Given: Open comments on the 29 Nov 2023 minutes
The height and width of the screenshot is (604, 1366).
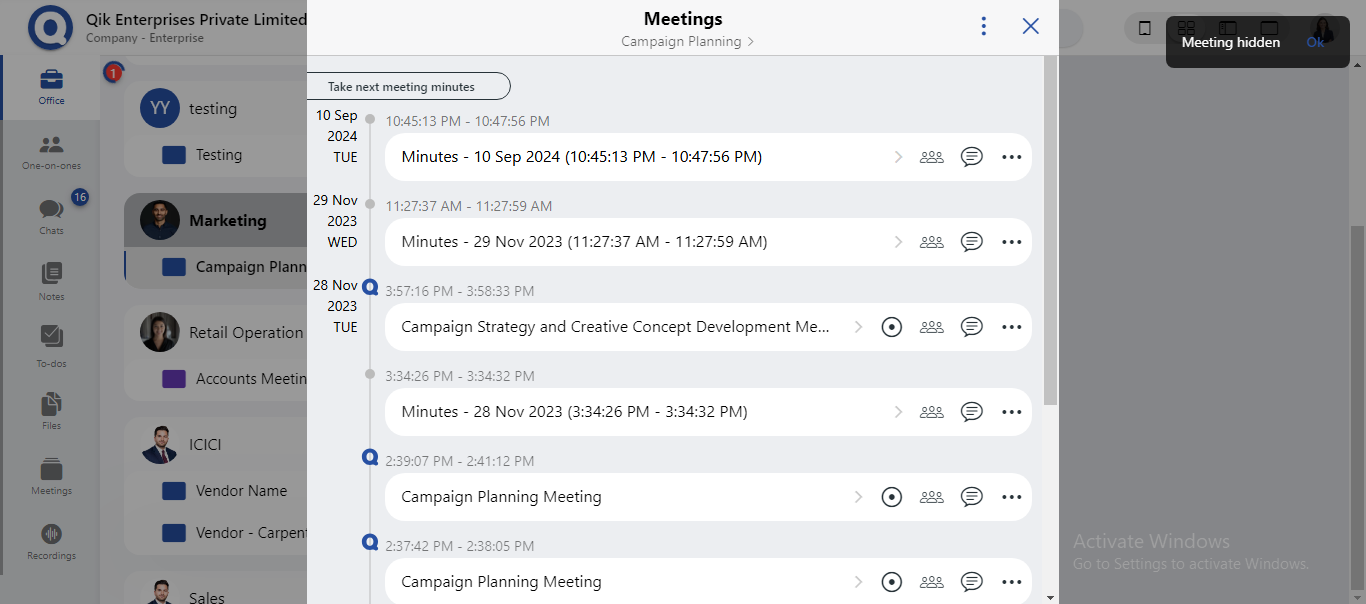Looking at the screenshot, I should pos(971,241).
